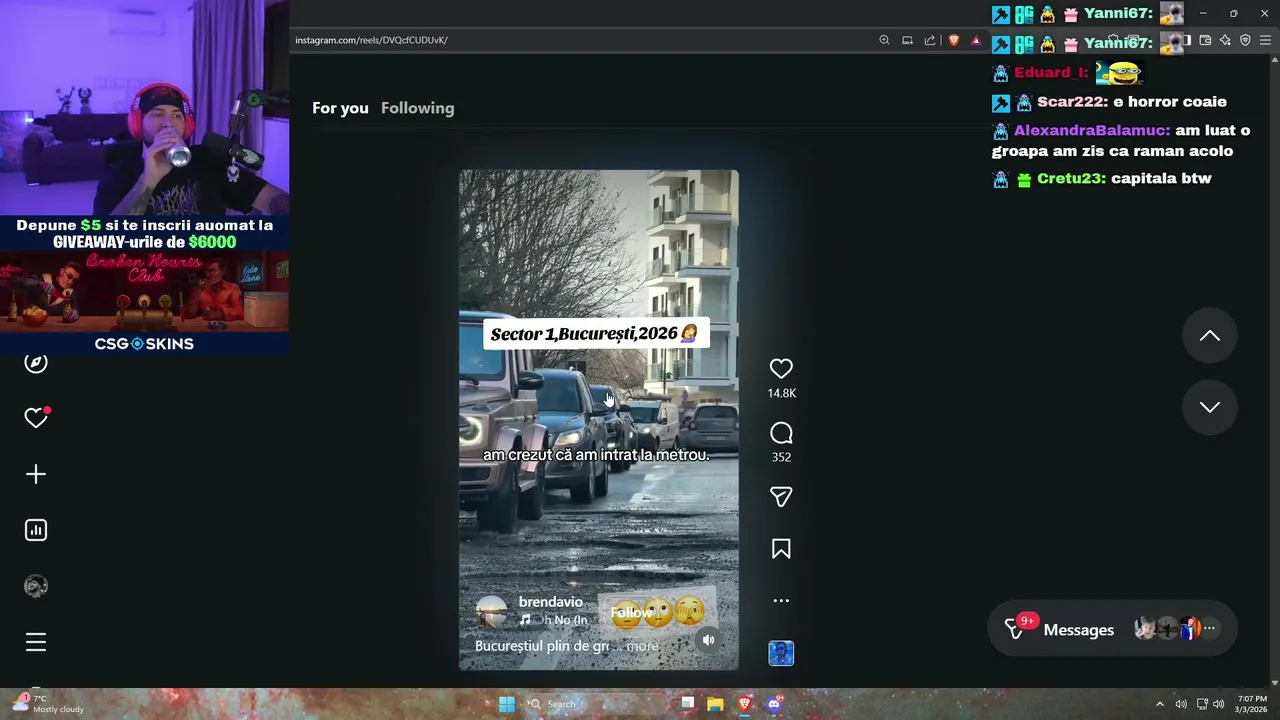Click the Instagram URL in address bar
Screen dimensions: 1280x720
point(371,40)
